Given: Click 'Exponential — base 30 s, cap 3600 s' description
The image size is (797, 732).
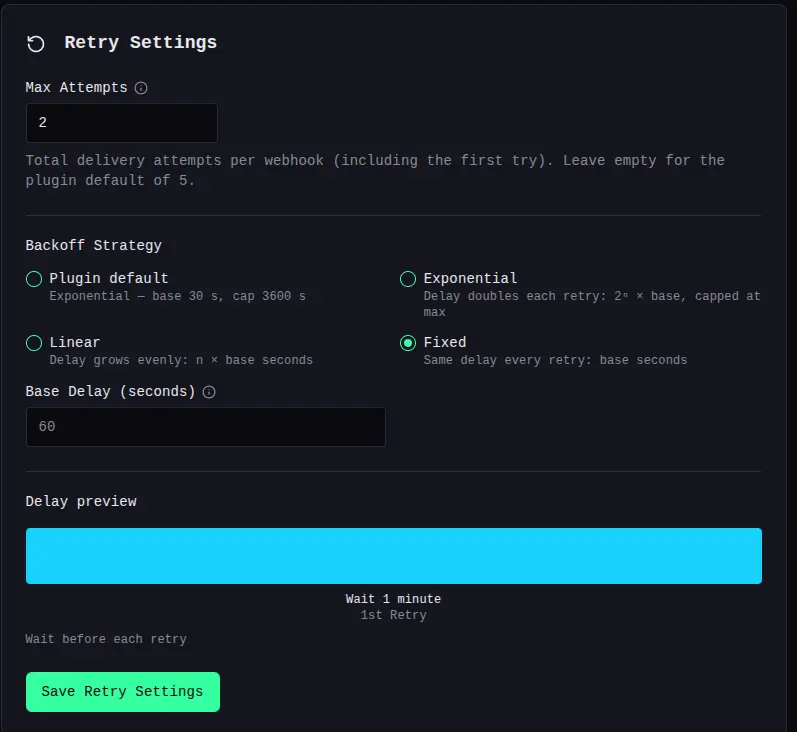Looking at the screenshot, I should [177, 296].
